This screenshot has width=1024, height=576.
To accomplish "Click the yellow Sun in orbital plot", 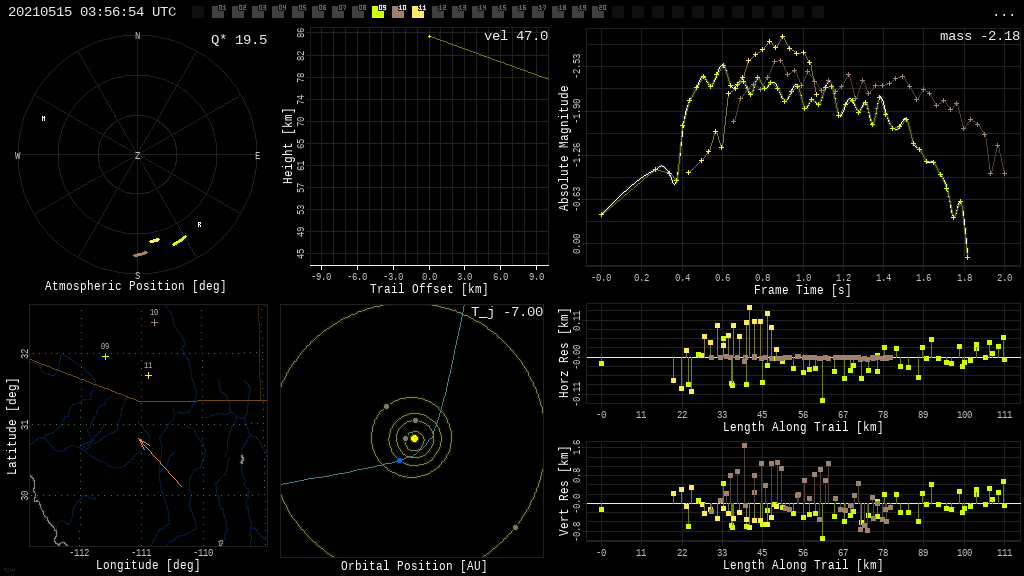I will [x=414, y=438].
